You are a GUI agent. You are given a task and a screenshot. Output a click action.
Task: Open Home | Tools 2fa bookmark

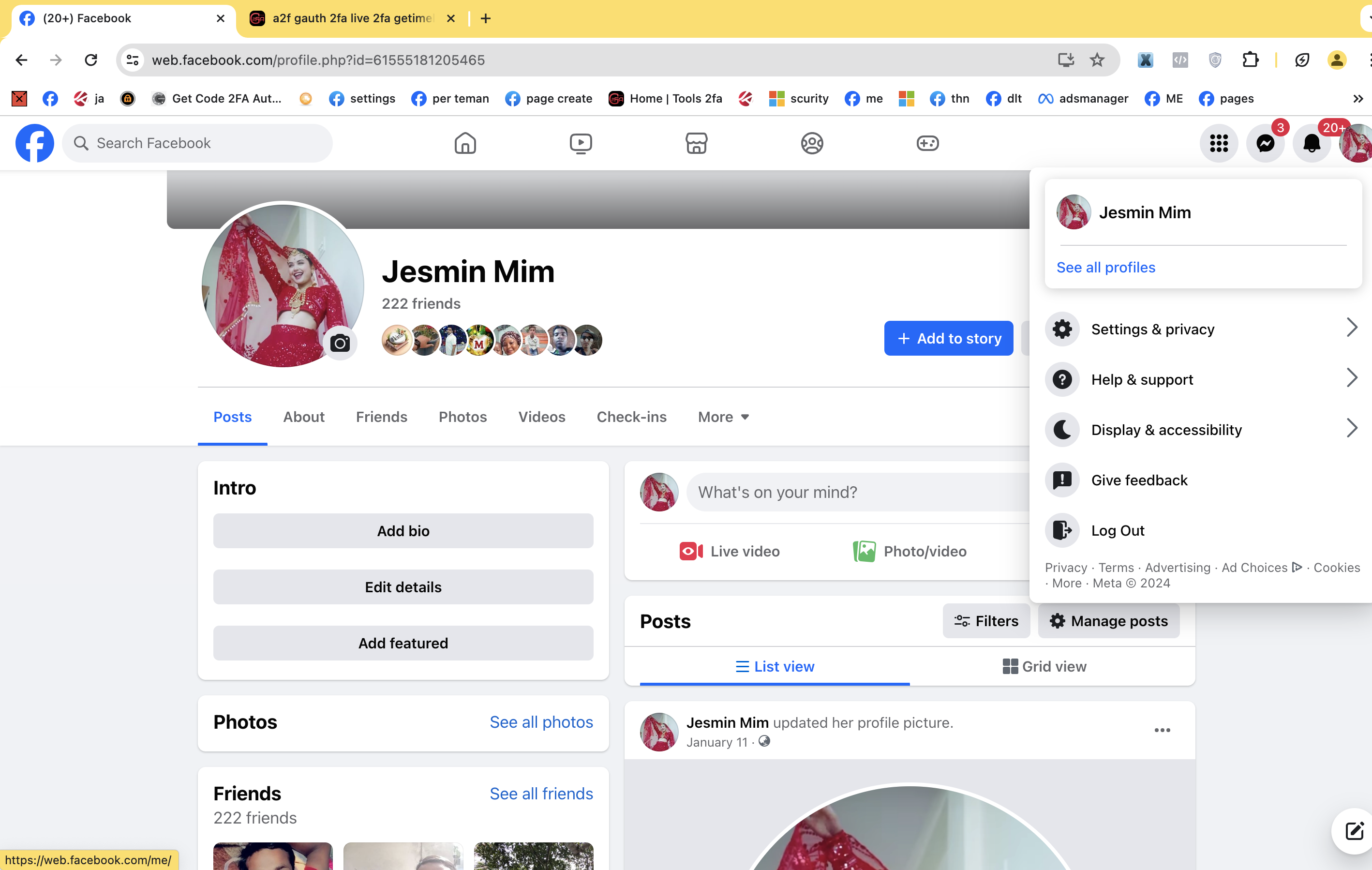tap(665, 99)
